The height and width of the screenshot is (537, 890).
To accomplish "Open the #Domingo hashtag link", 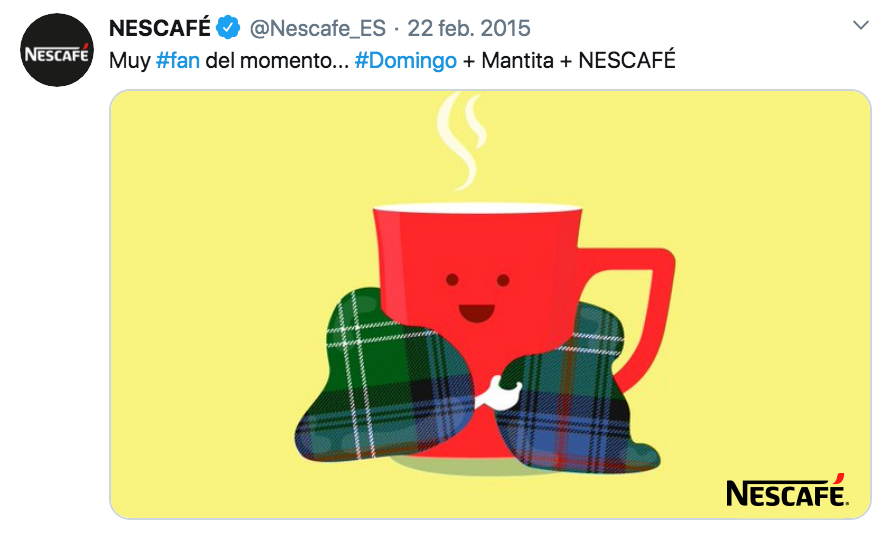I will point(405,60).
